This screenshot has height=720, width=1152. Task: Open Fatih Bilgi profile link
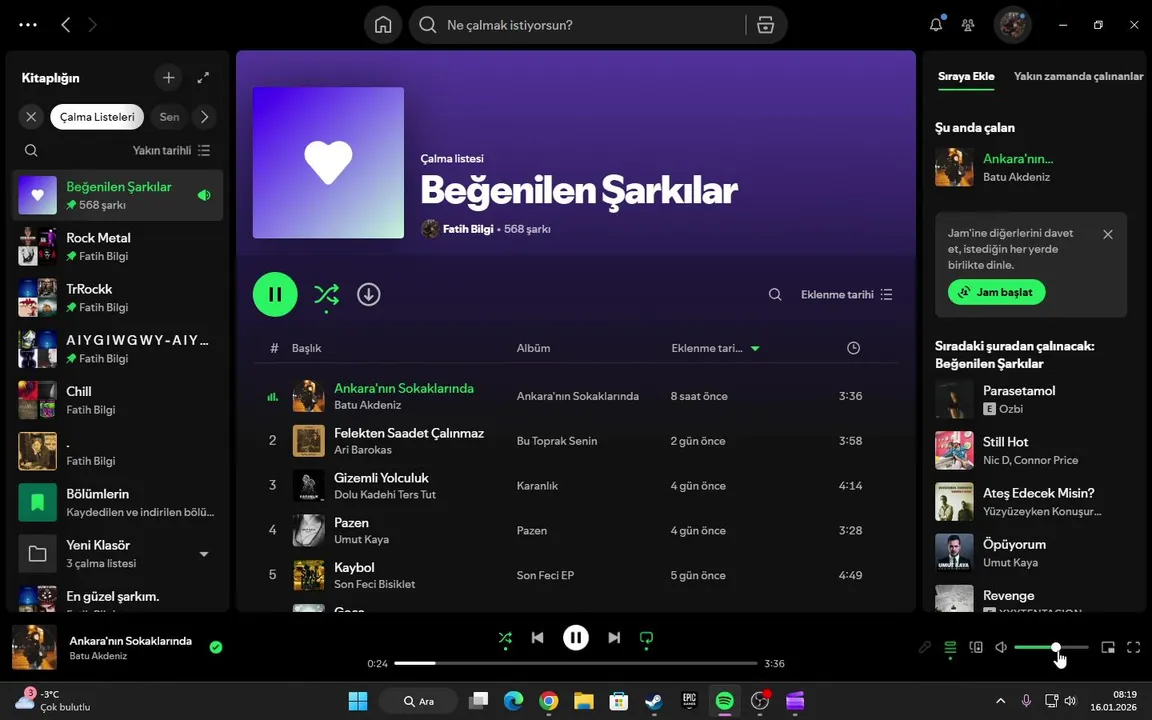click(468, 229)
